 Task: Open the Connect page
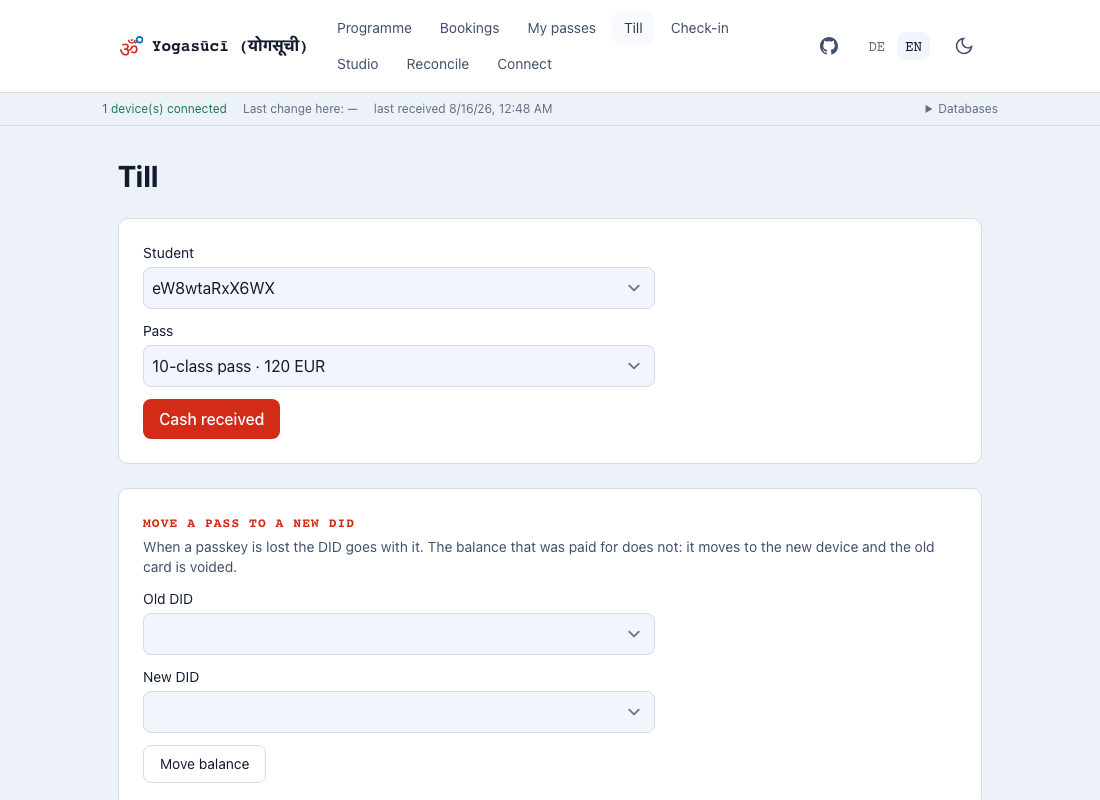coord(524,64)
